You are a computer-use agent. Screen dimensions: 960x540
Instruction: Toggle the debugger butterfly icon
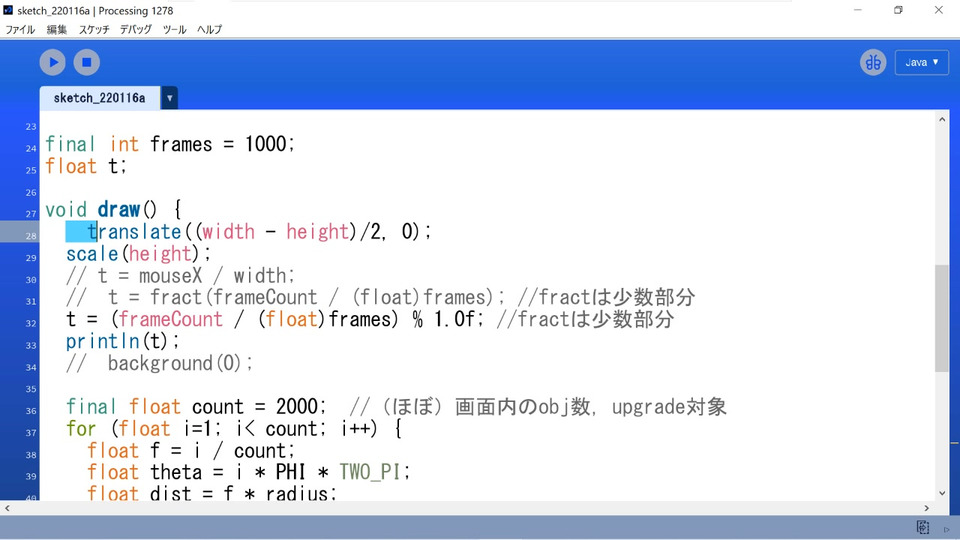(873, 62)
